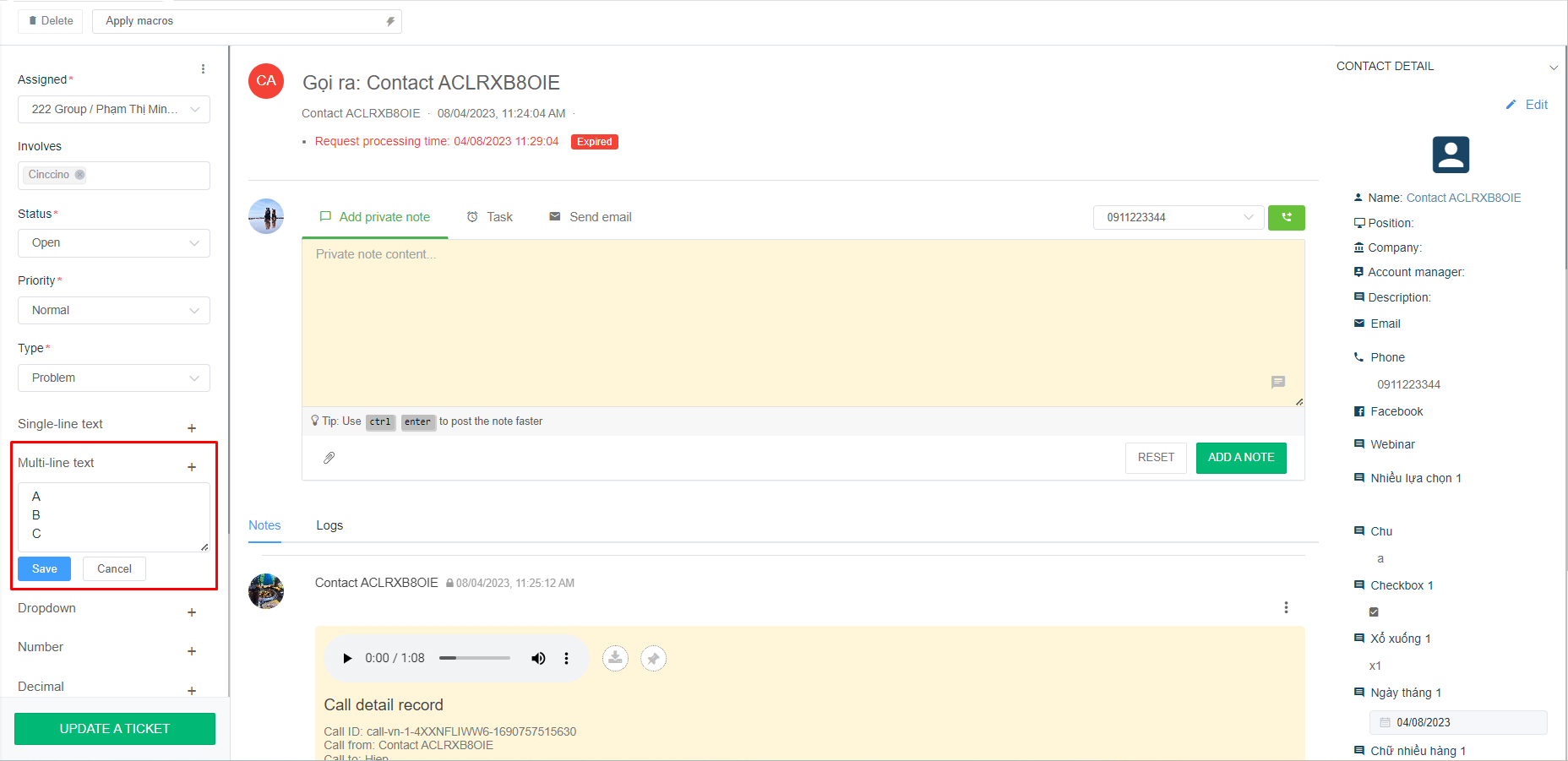
Task: Click the ADD A NOTE button
Action: (x=1240, y=458)
